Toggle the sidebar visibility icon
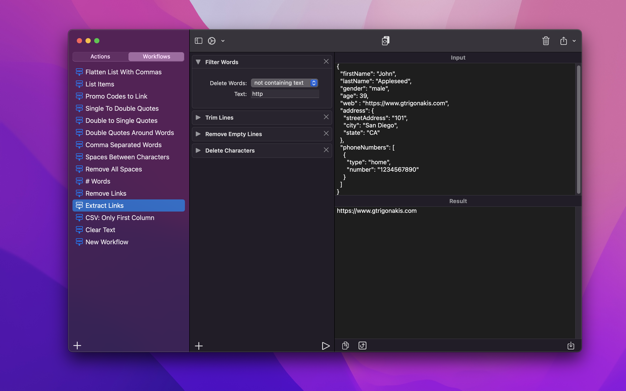 click(x=198, y=41)
